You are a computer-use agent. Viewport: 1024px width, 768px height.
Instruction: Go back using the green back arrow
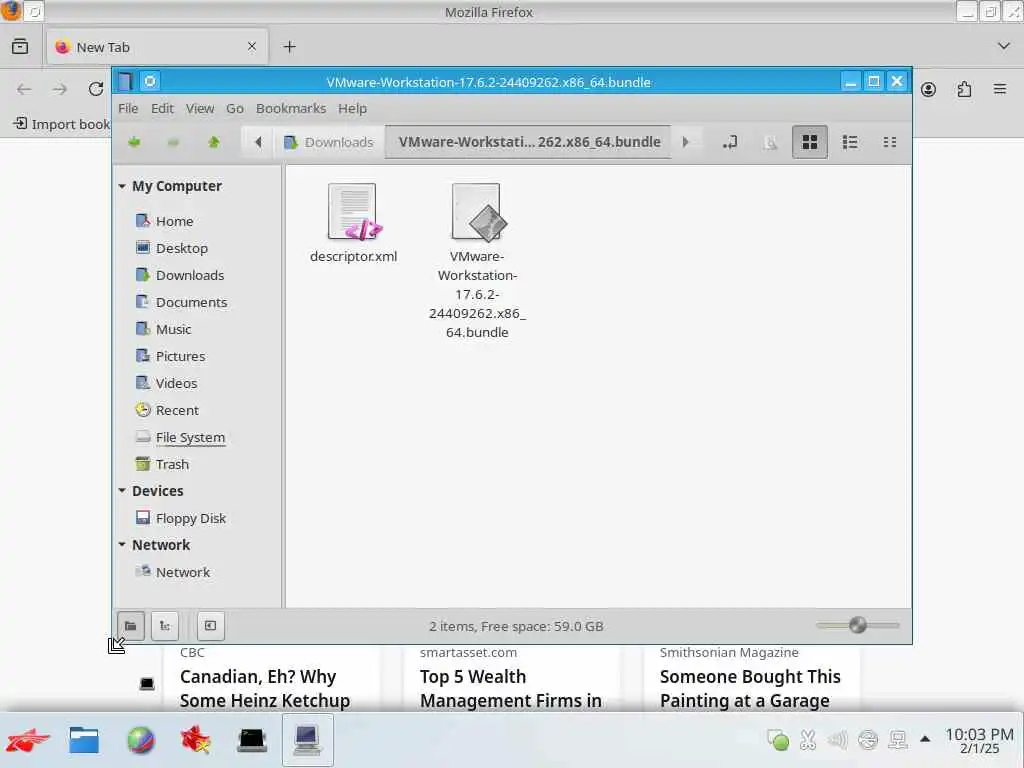[x=135, y=142]
